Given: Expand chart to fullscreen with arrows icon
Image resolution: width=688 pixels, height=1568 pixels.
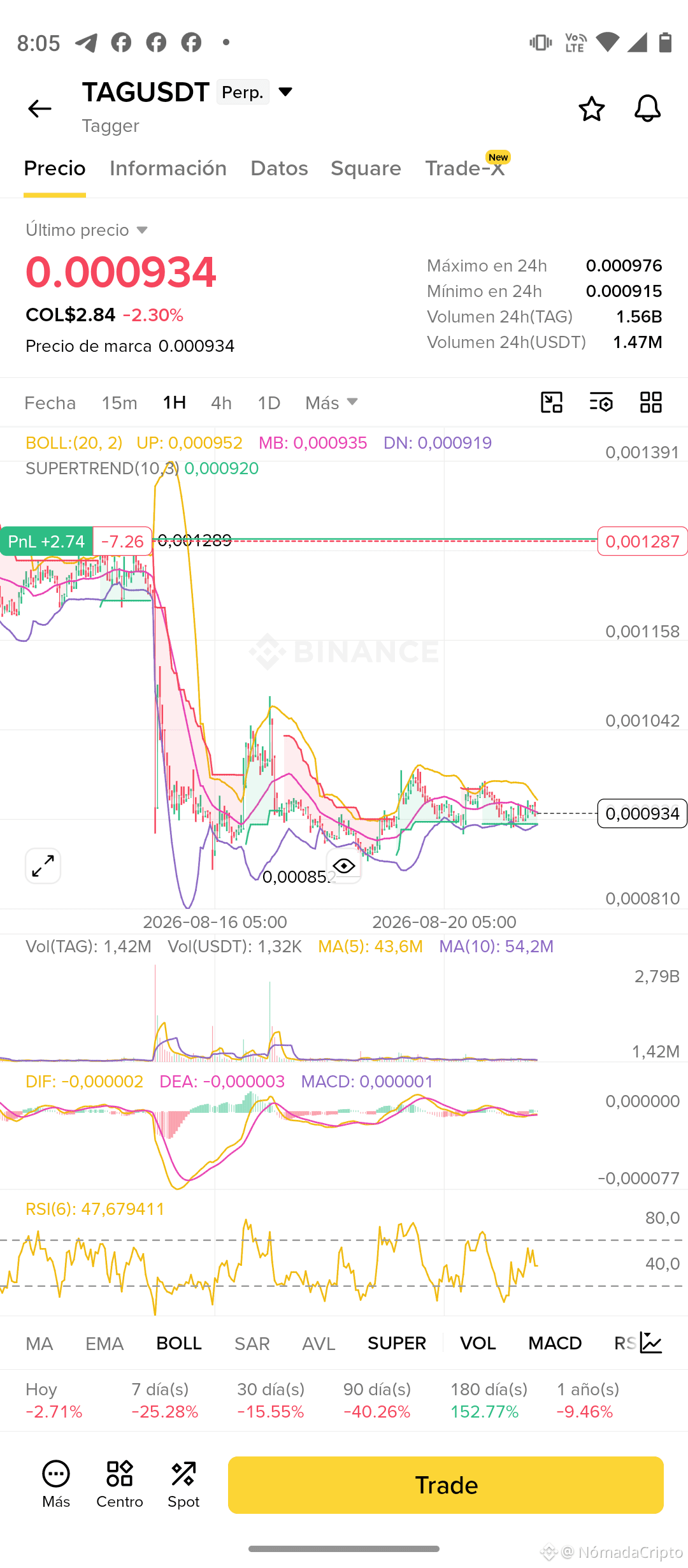Looking at the screenshot, I should [x=43, y=866].
